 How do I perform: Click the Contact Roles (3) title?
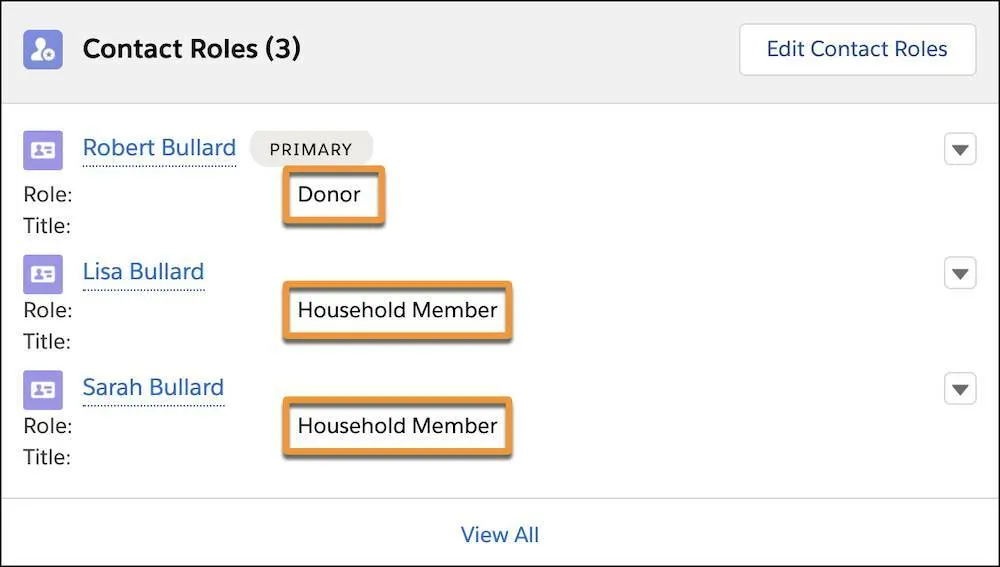coord(191,49)
